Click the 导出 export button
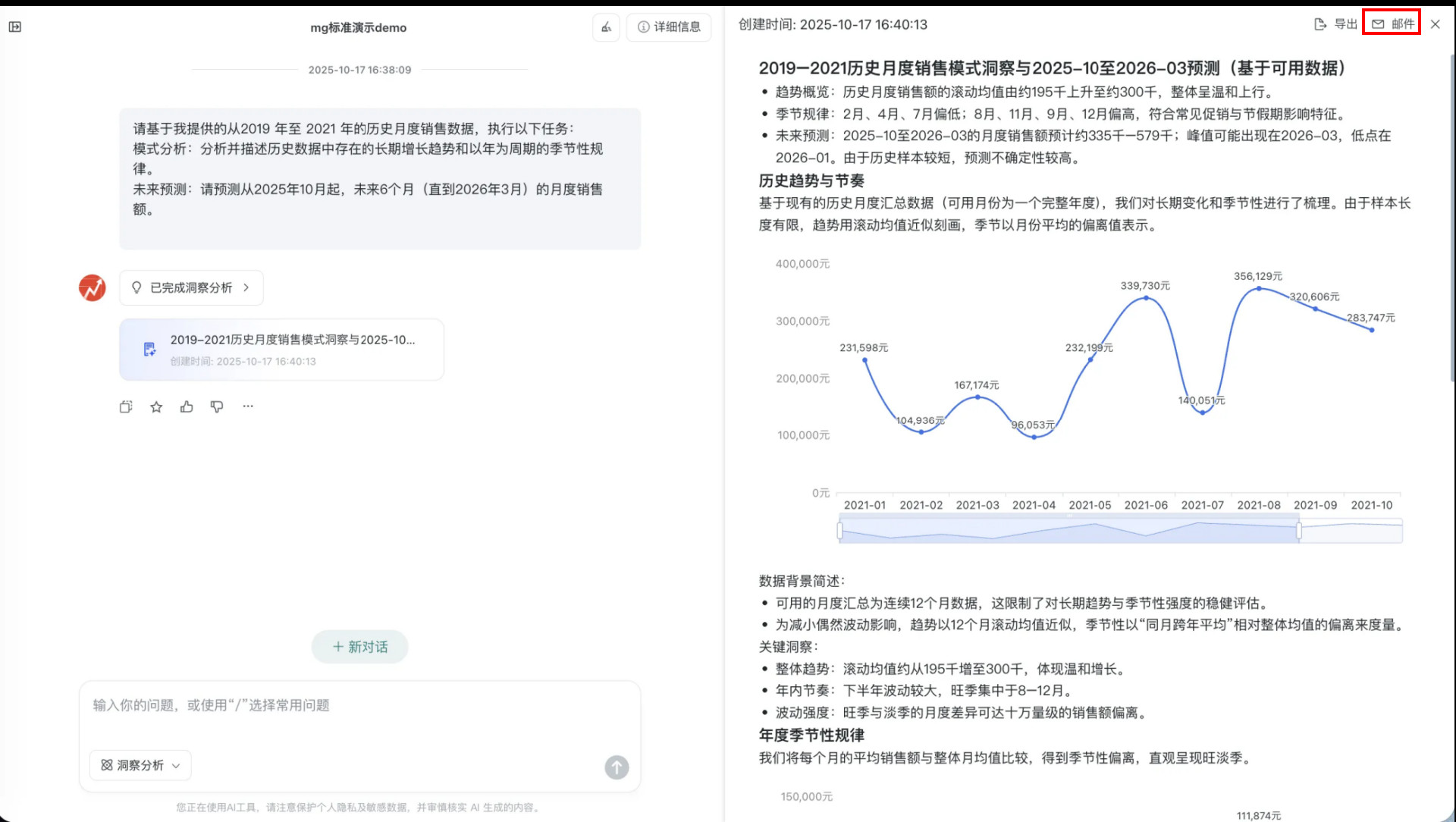The image size is (1456, 822). tap(1336, 24)
